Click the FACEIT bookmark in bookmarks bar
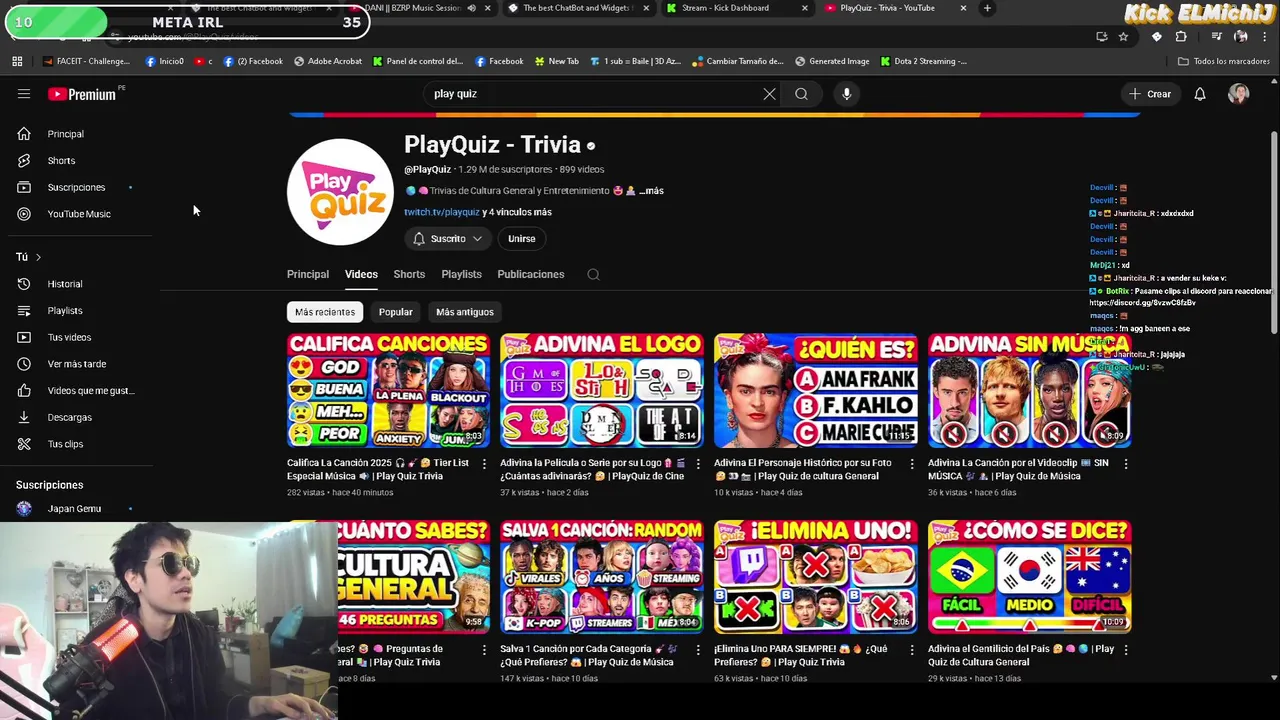1280x720 pixels. point(86,61)
